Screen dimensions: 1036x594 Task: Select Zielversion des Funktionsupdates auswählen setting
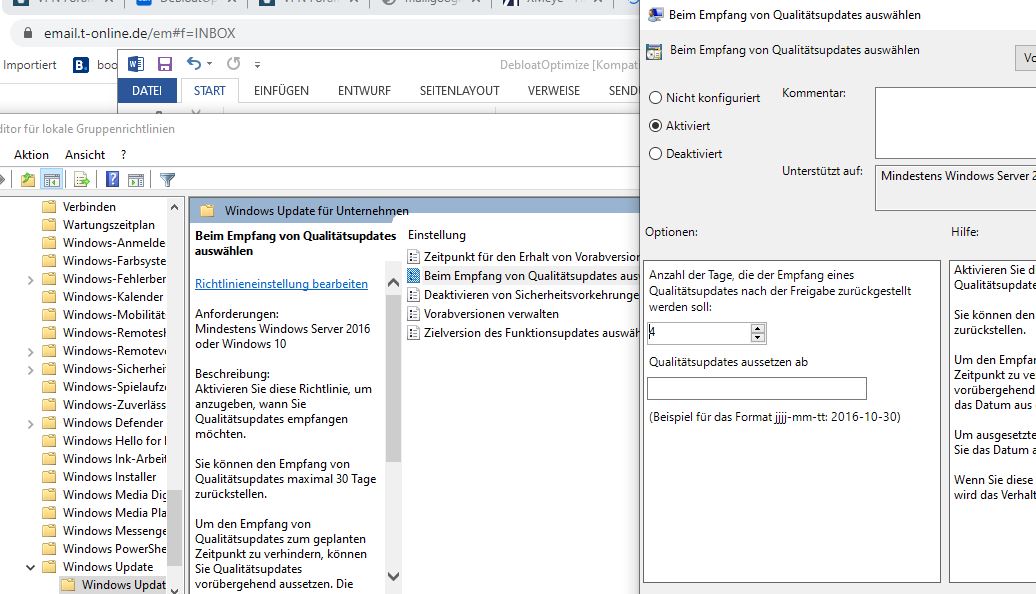pos(532,333)
